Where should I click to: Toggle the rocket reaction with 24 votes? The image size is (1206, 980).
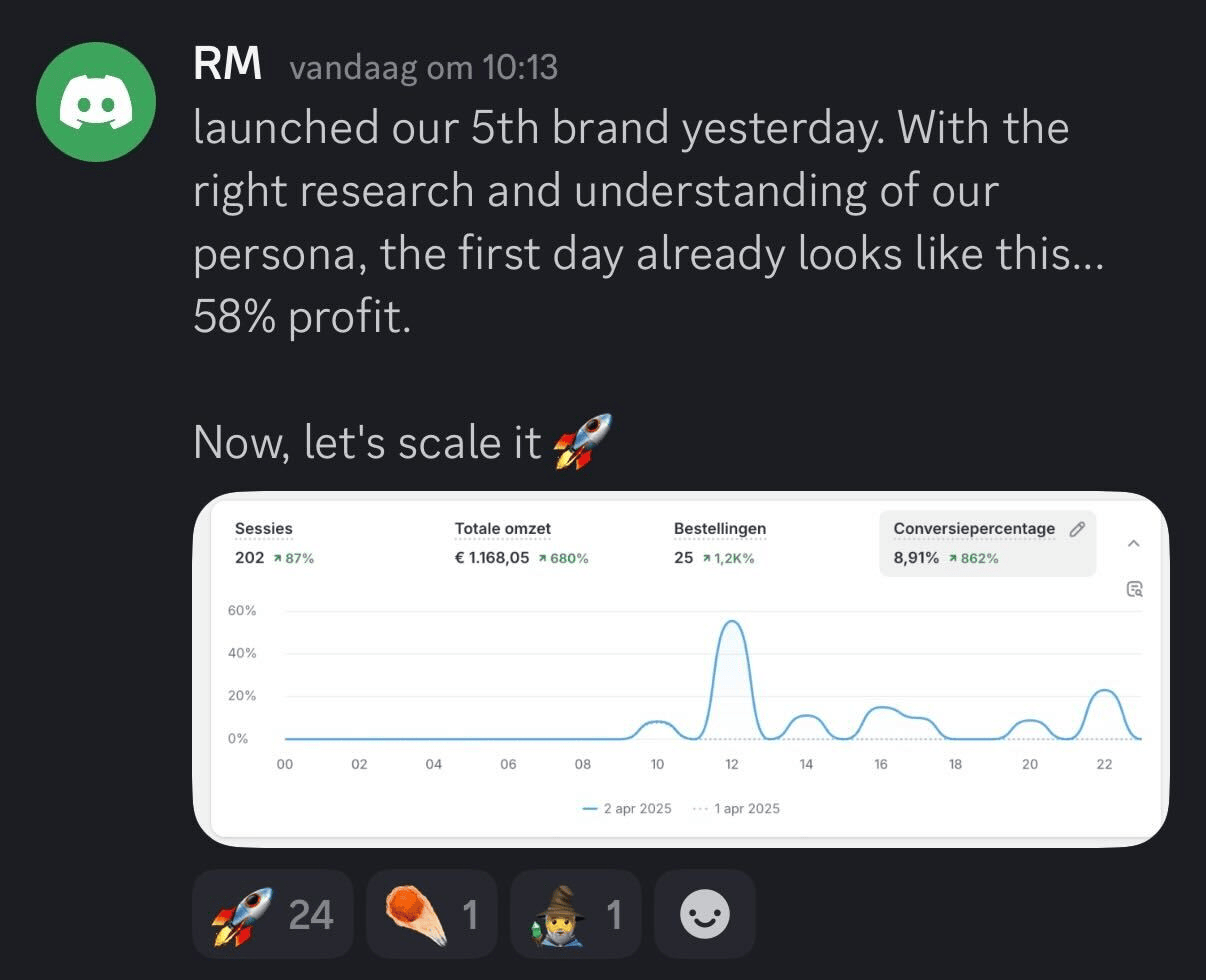click(272, 914)
